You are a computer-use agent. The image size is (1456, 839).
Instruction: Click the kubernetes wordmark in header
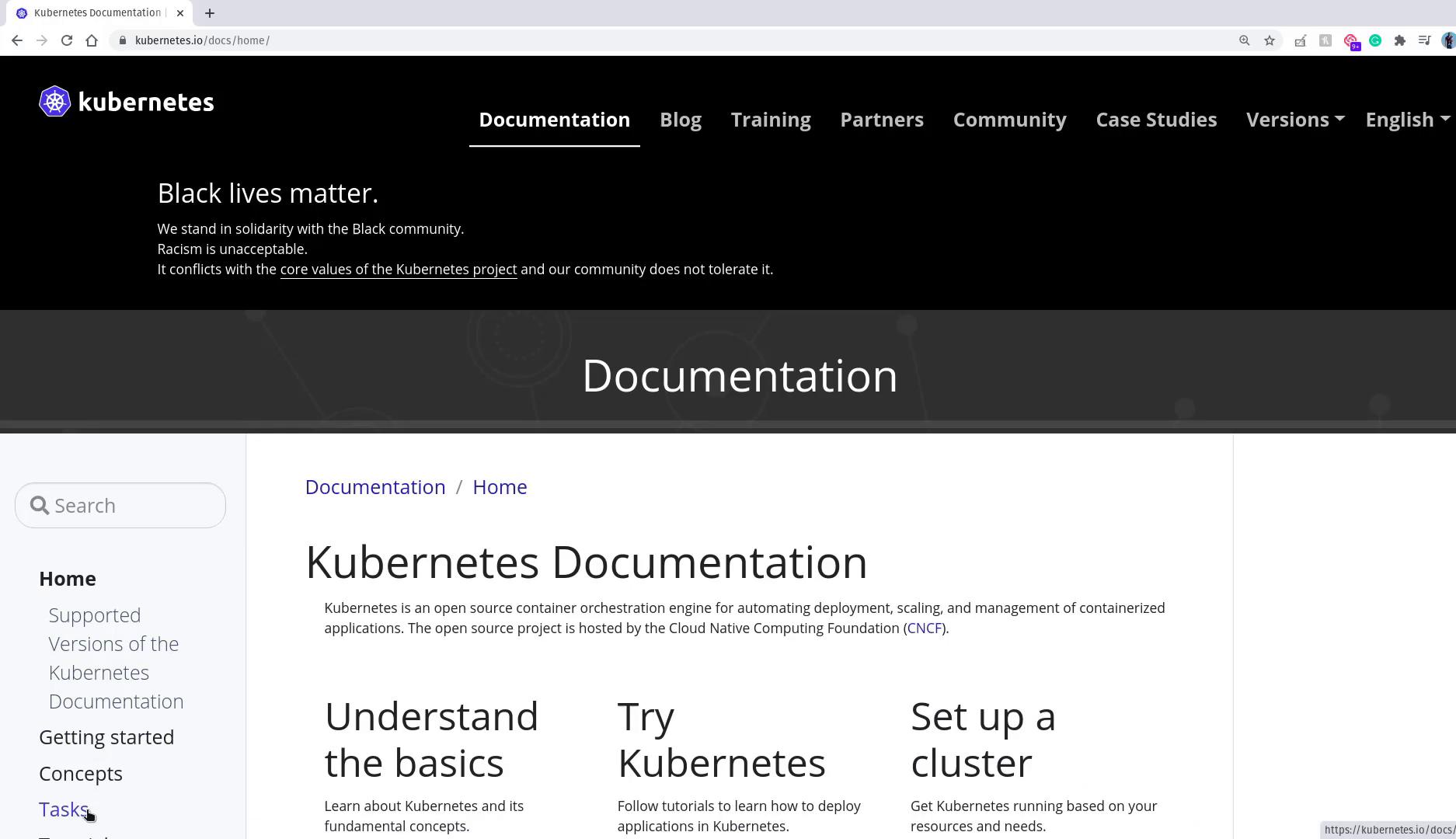146,102
